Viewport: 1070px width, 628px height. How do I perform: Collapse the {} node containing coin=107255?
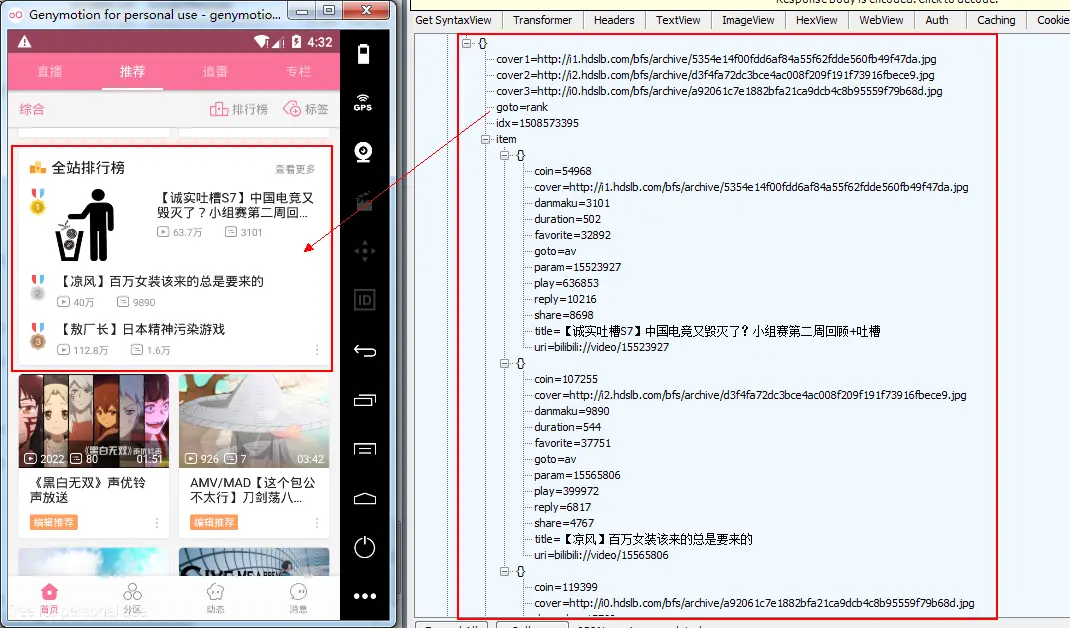tap(504, 363)
